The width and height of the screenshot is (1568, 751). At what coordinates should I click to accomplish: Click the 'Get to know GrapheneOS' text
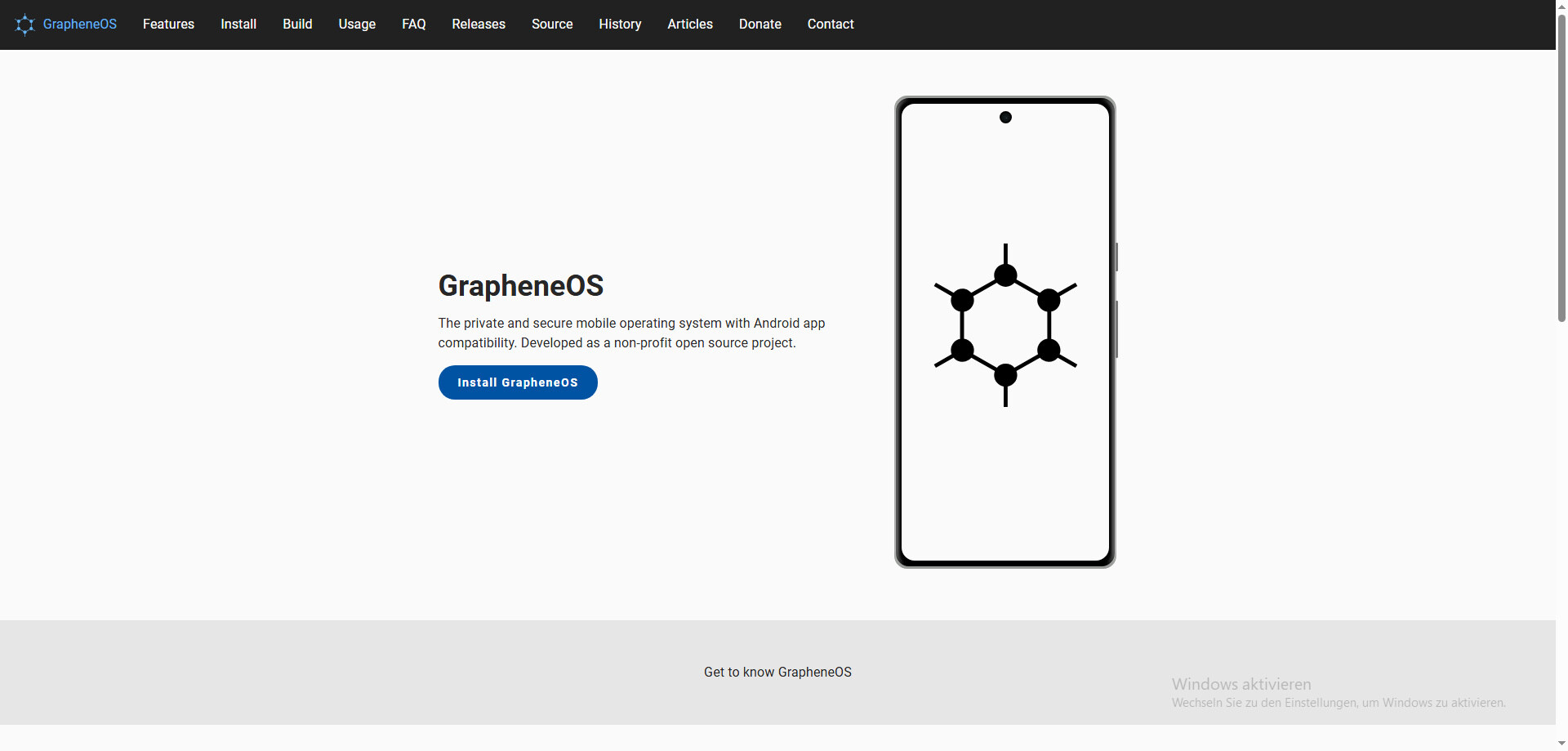pos(777,672)
